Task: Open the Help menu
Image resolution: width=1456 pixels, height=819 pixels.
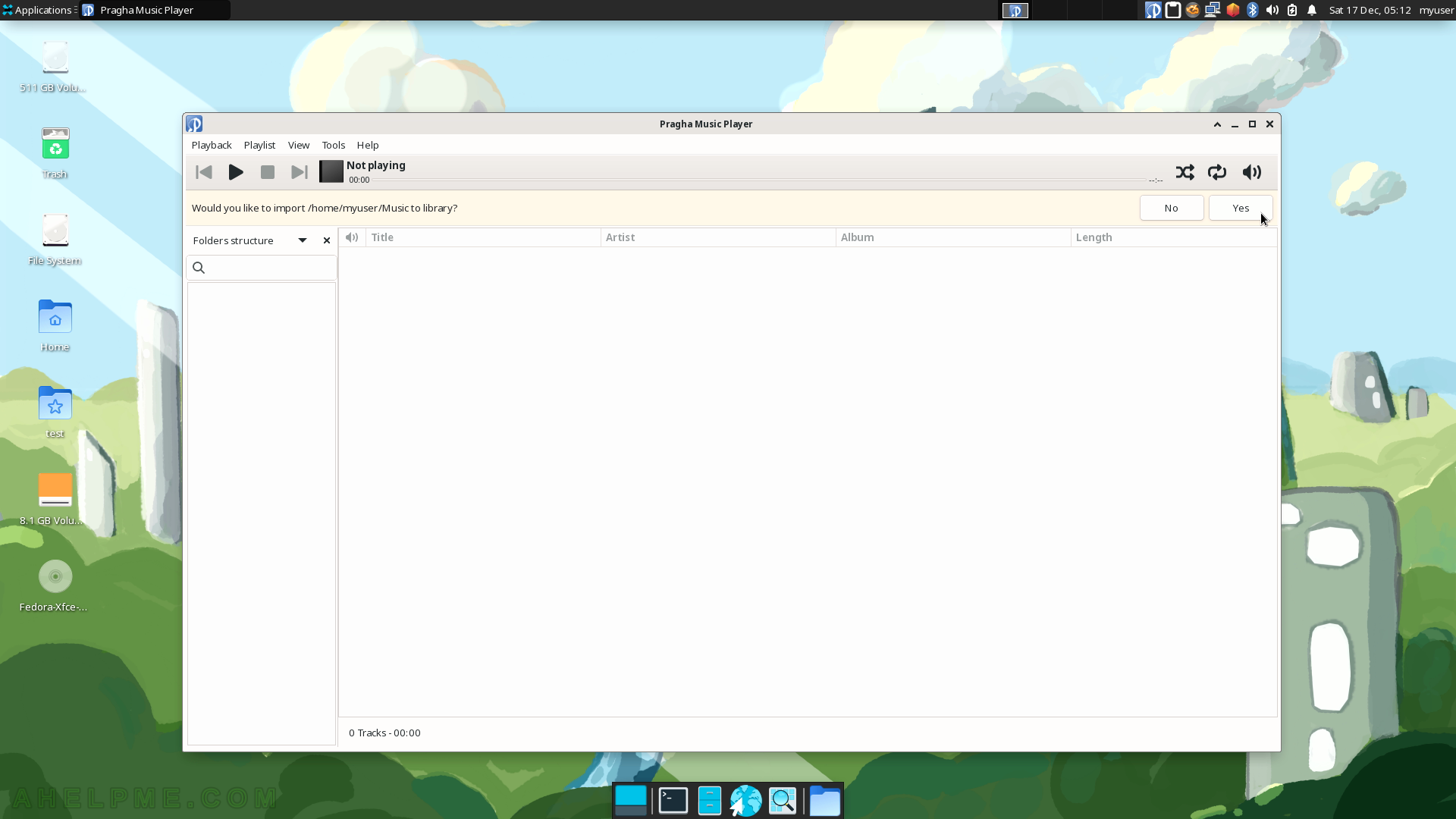Action: click(x=368, y=145)
